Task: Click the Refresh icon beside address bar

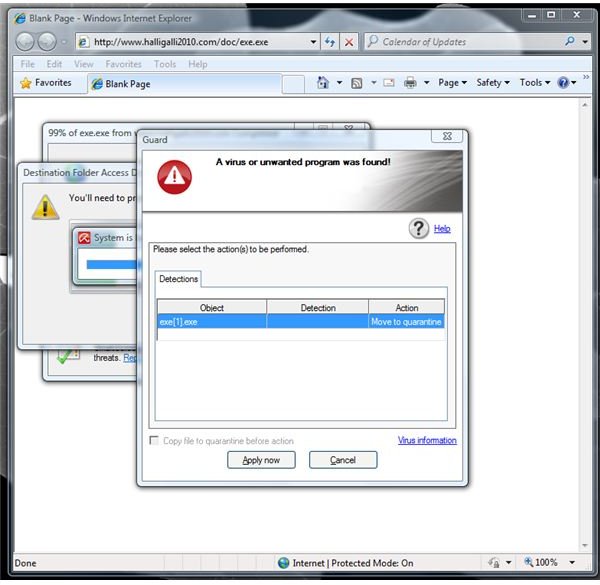Action: (x=330, y=42)
